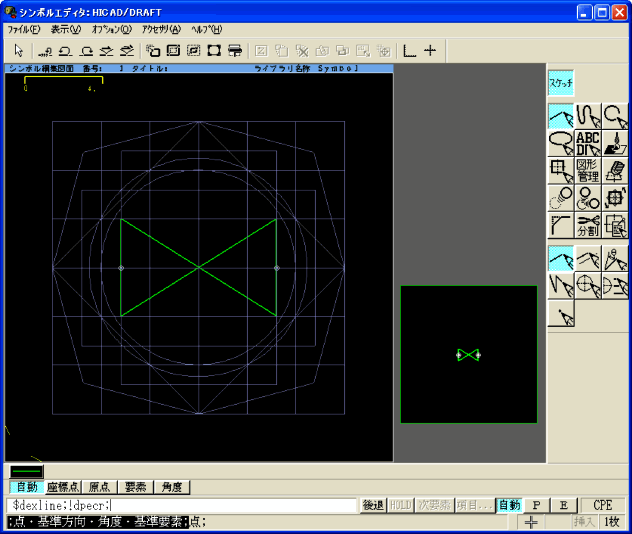The width and height of the screenshot is (632, 534).
Task: Click the 後退 back button
Action: 373,506
